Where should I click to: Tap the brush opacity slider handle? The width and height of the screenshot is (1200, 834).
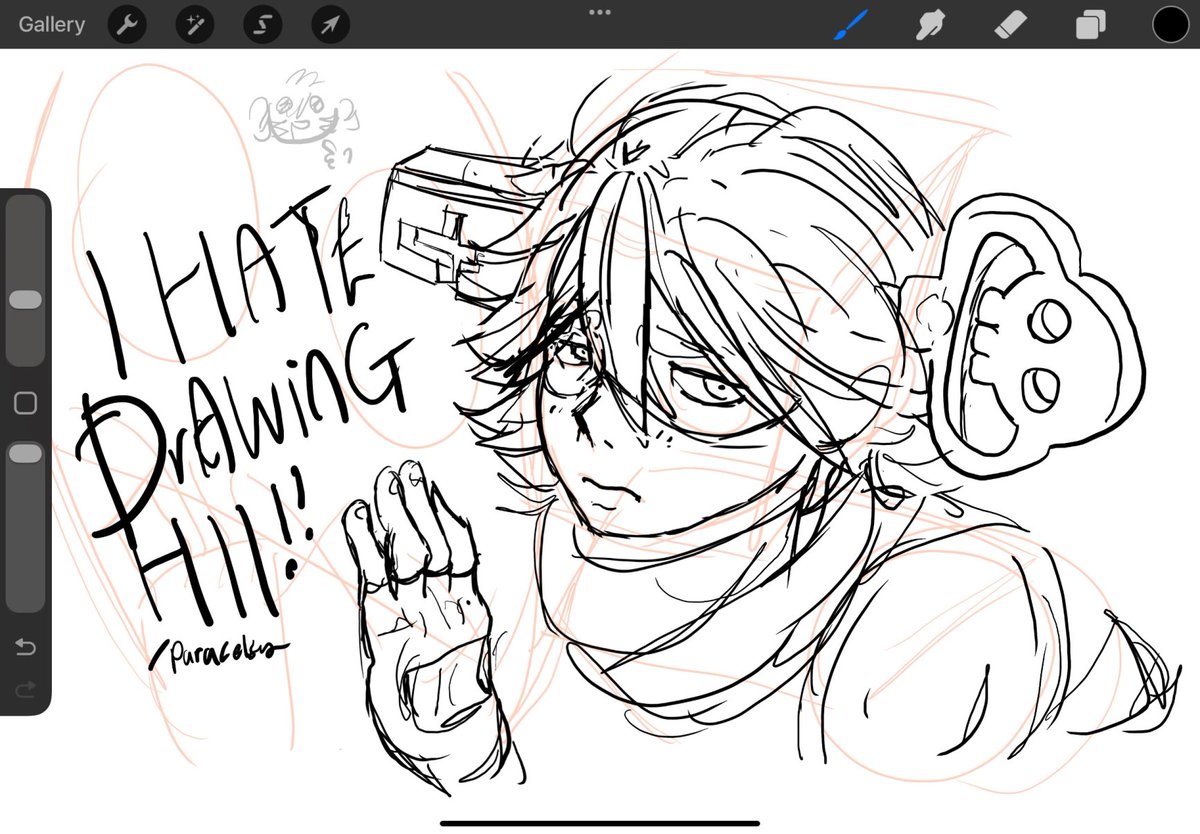point(25,454)
